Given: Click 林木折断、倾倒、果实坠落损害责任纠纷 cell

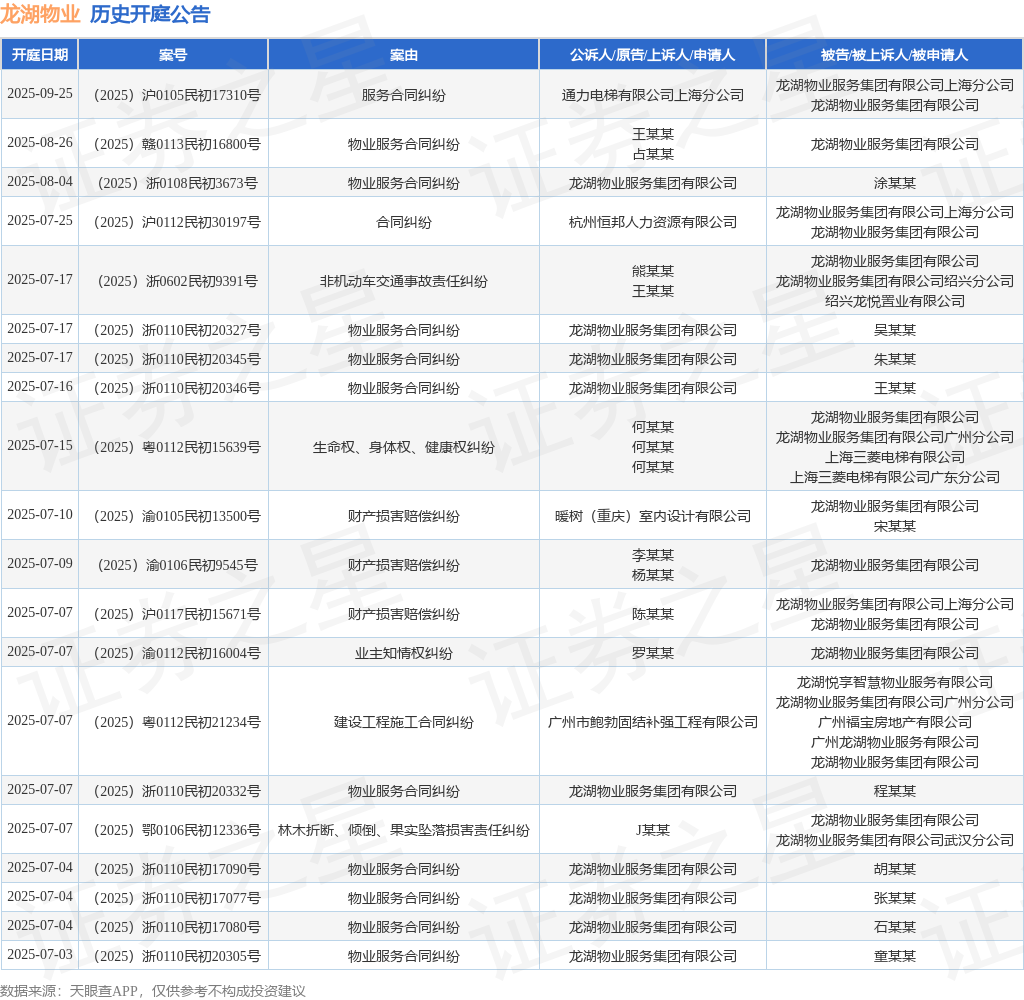Looking at the screenshot, I should click(x=404, y=830).
